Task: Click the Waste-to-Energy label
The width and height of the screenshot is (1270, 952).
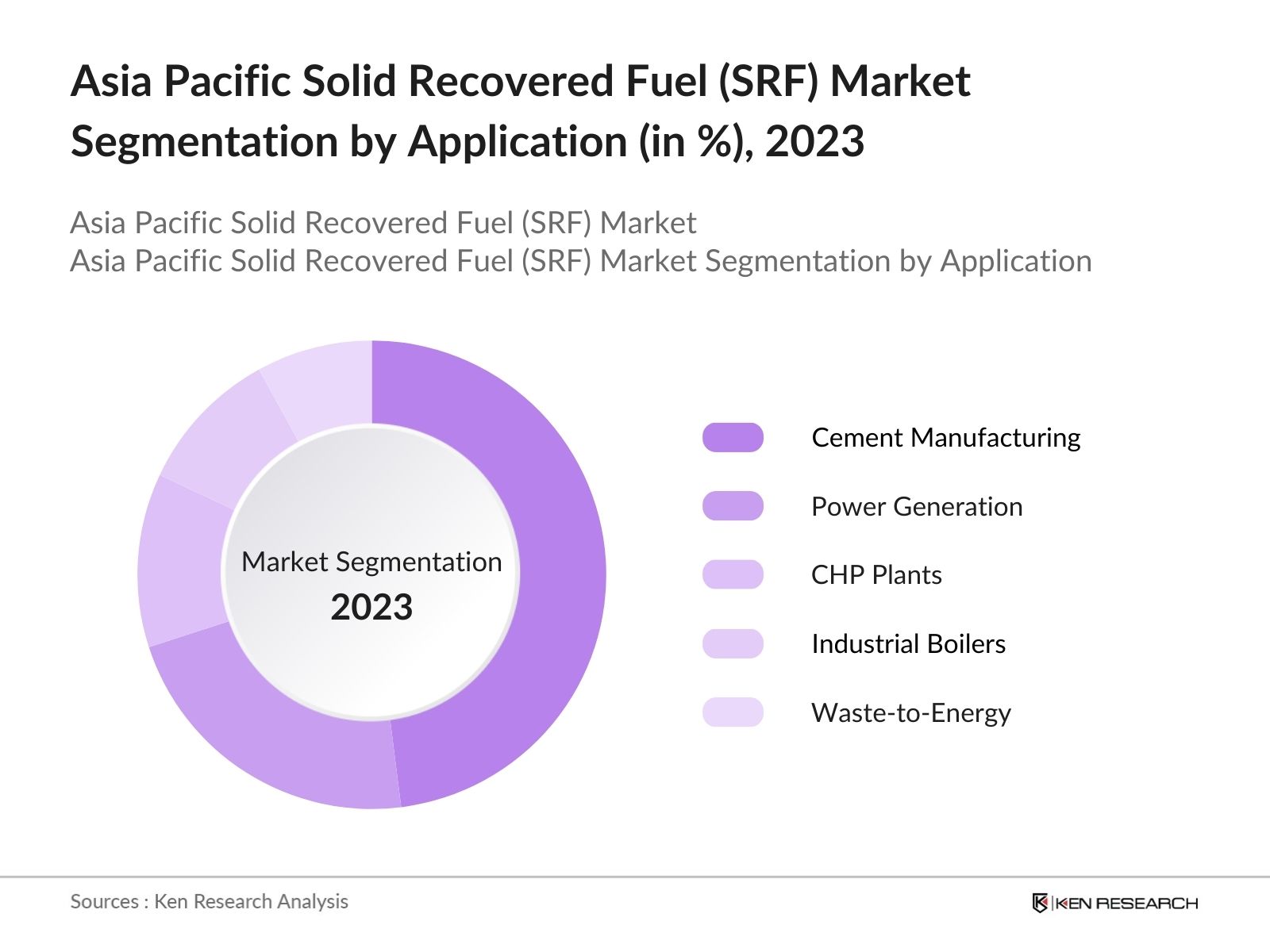Action: click(910, 713)
